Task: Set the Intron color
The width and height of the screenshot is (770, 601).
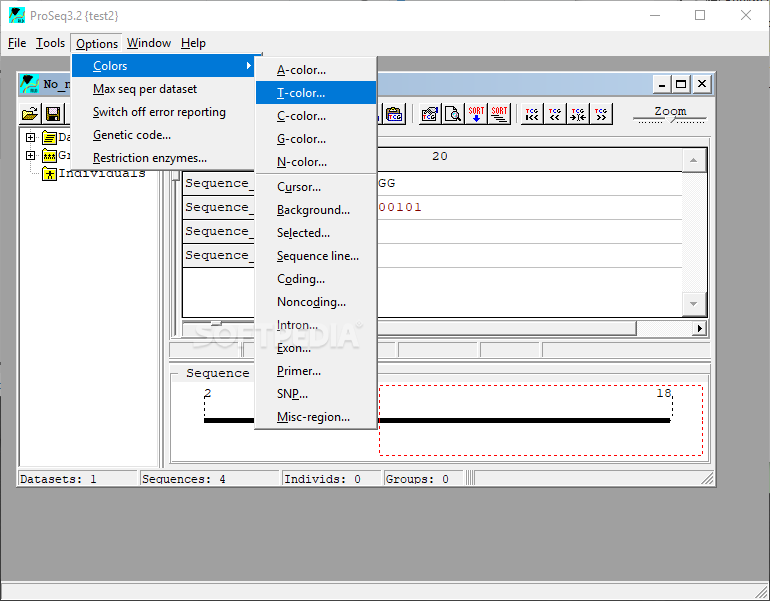Action: (316, 325)
